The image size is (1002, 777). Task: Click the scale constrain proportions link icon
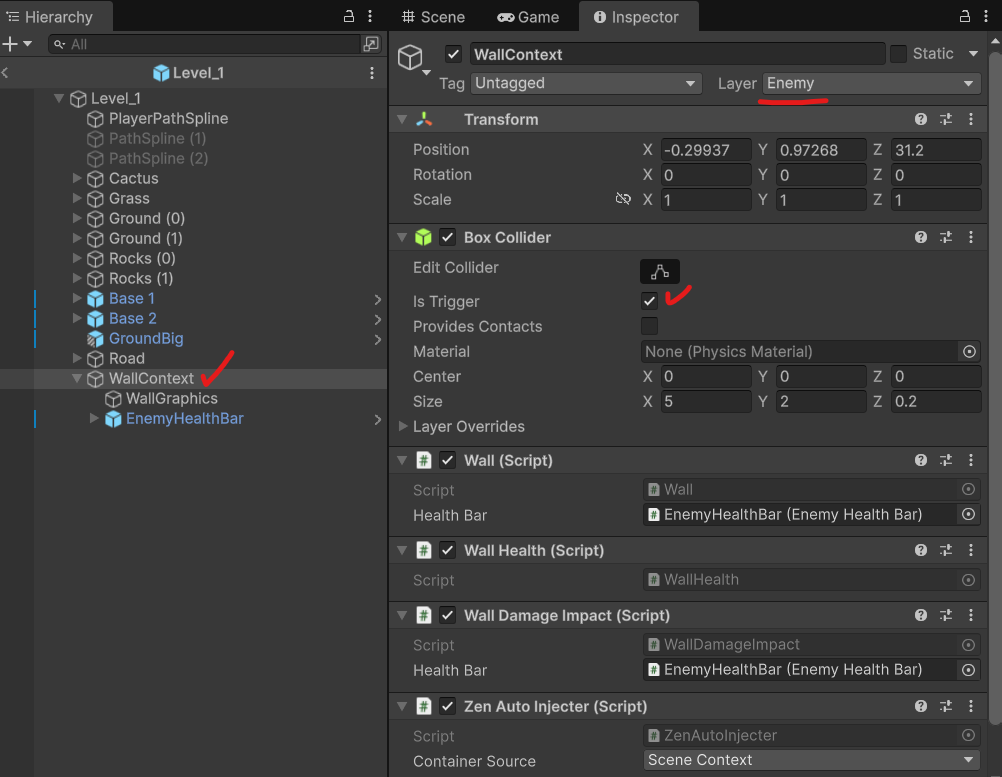coord(623,199)
